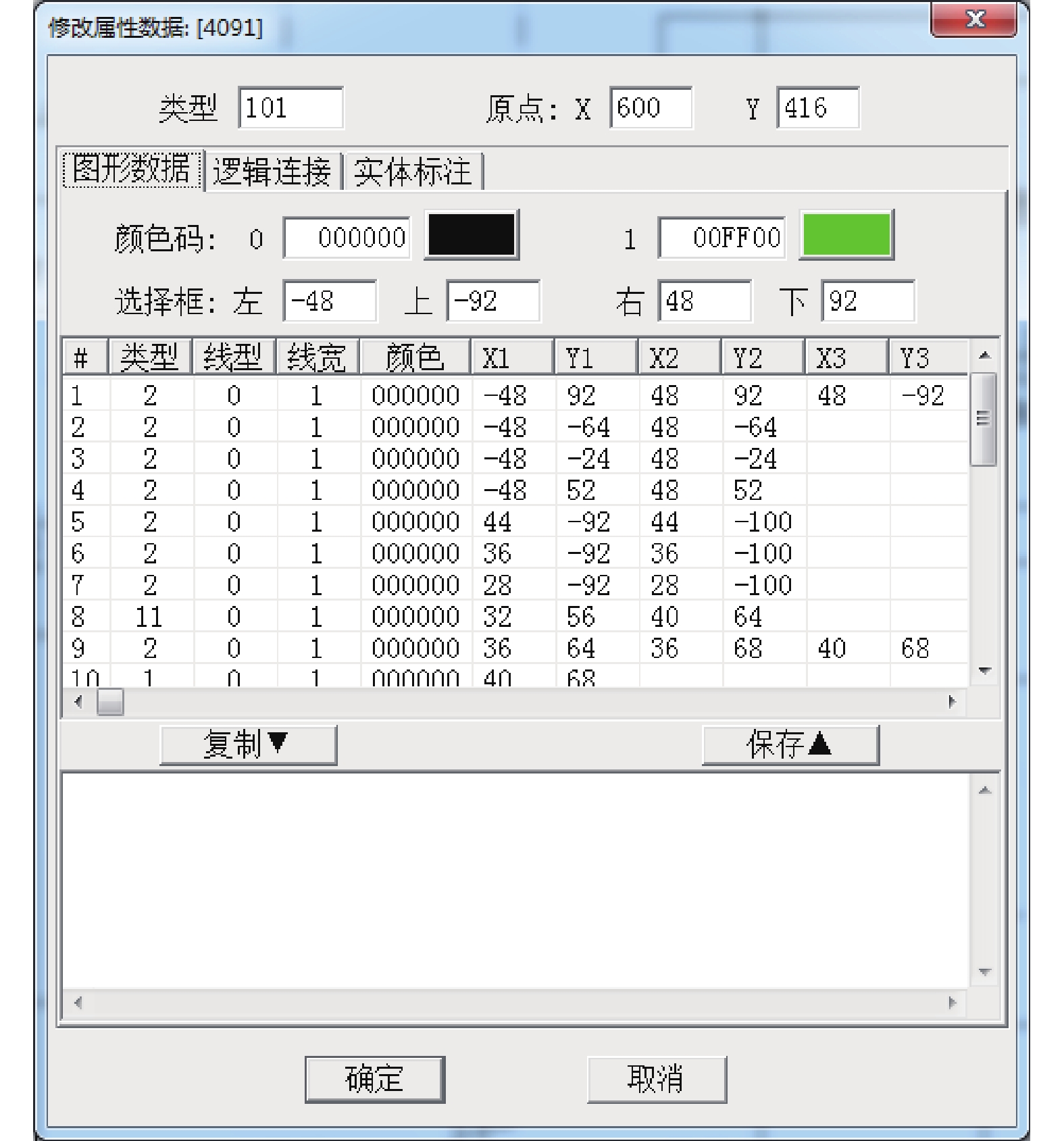Click the color code field showing 00FF00
The width and height of the screenshot is (1064, 1141).
(721, 238)
